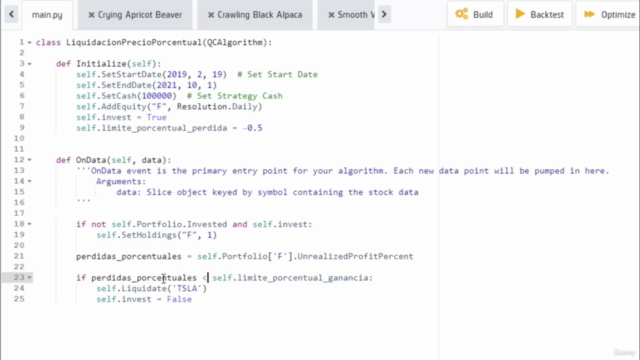Click the Optimize fast-forward icon
This screenshot has height=360, width=640.
(x=589, y=14)
